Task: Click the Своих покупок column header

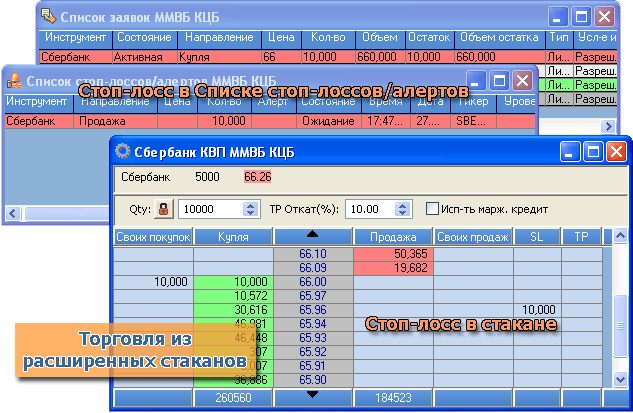Action: tap(153, 237)
